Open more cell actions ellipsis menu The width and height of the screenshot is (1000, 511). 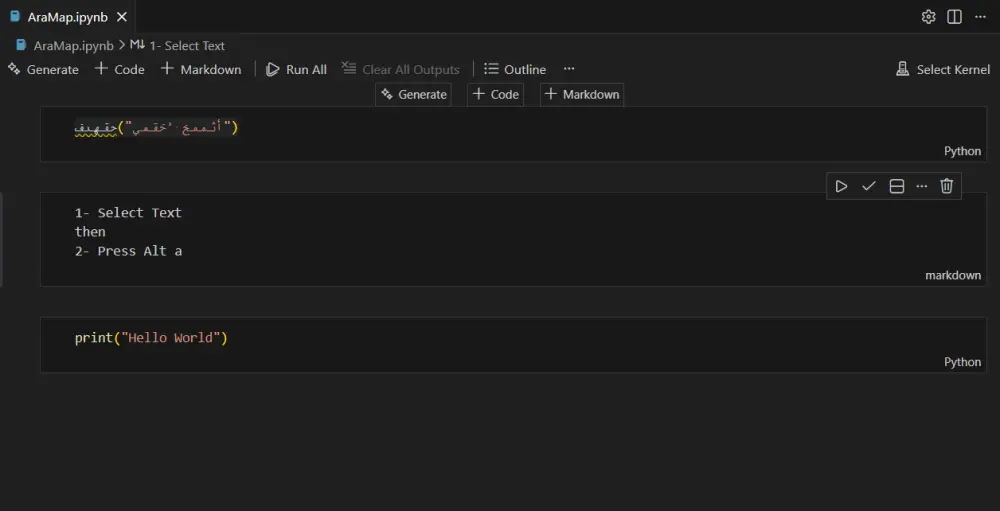pos(922,186)
